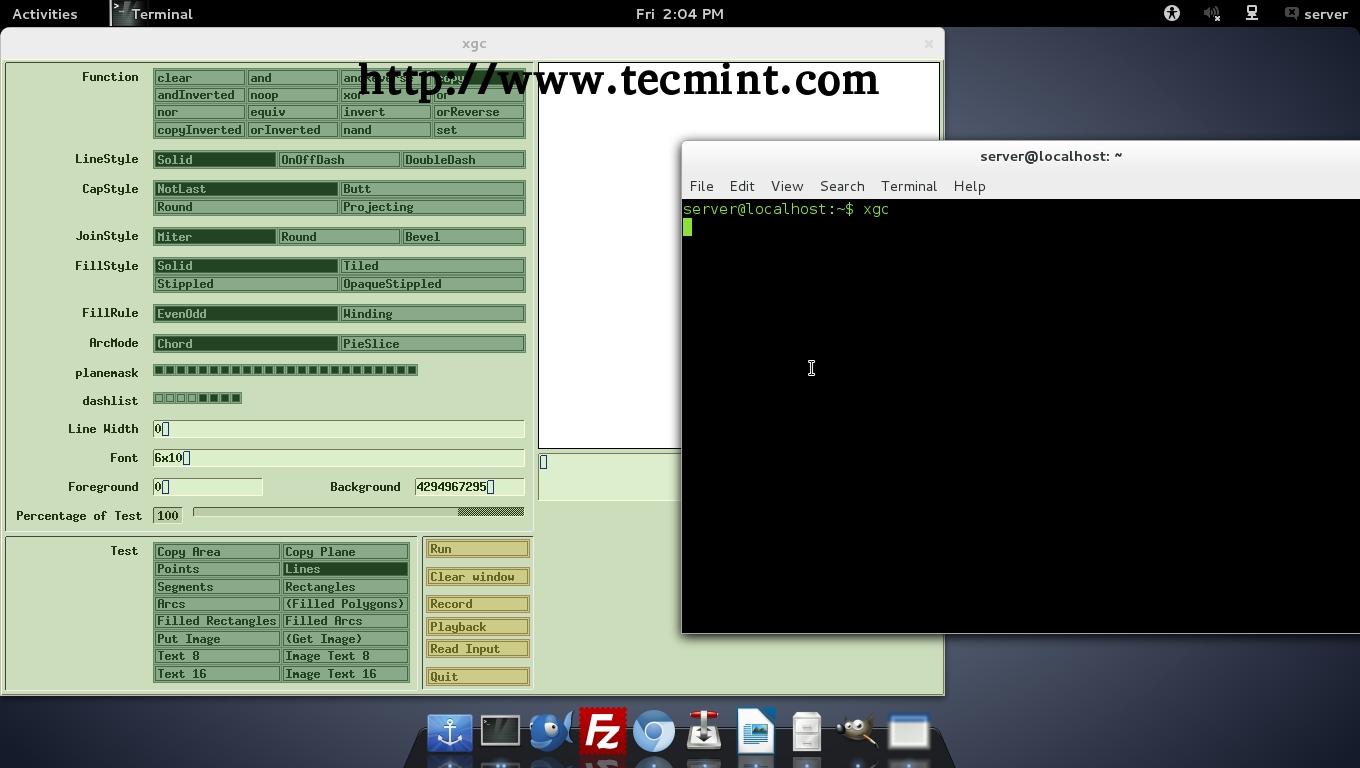Open the LibreOffice Writer dock icon
Viewport: 1360px width, 768px height.
pyautogui.click(x=756, y=731)
